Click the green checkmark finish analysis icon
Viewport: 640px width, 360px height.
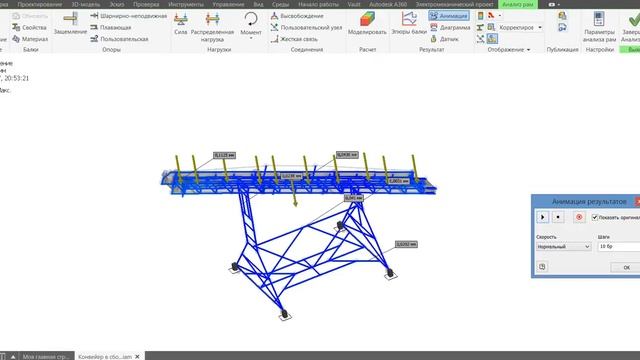(634, 20)
